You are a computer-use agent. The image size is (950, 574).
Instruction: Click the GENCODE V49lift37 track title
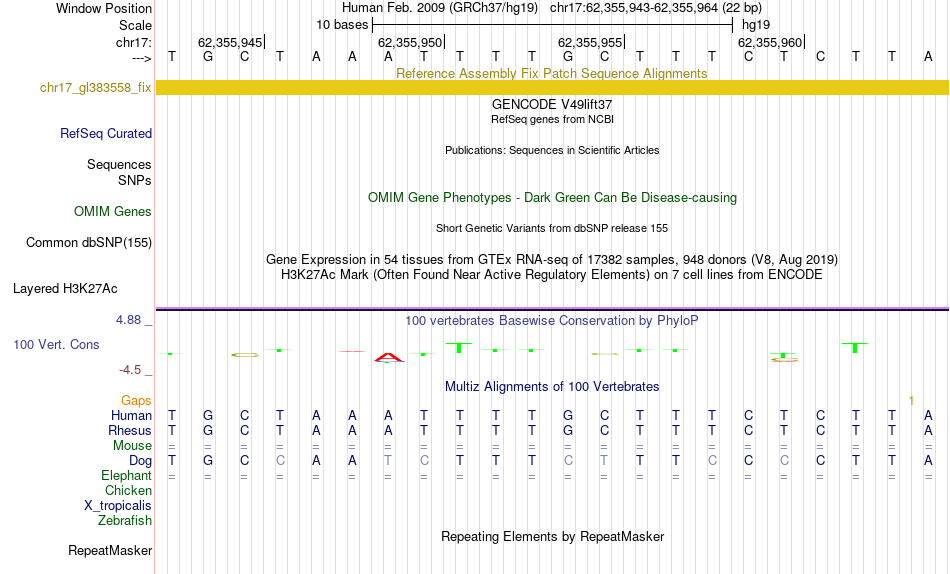(552, 104)
